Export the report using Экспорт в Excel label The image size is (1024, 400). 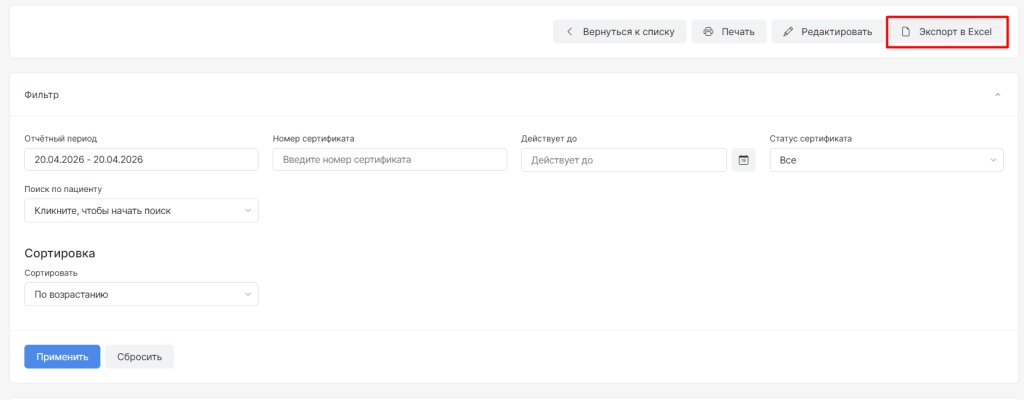tap(954, 32)
